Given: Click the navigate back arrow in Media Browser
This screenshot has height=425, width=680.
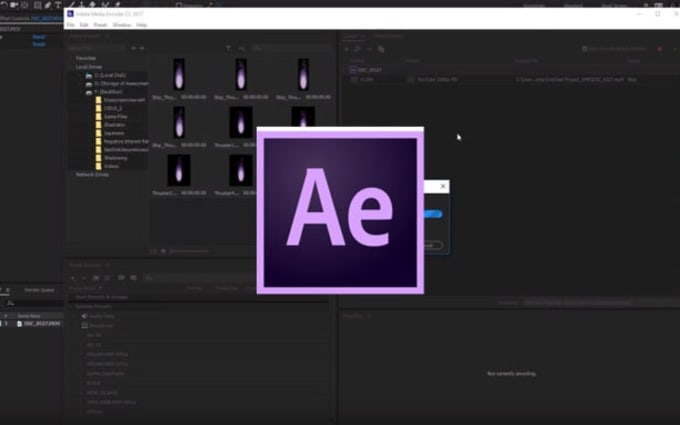Looking at the screenshot, I should point(134,48).
